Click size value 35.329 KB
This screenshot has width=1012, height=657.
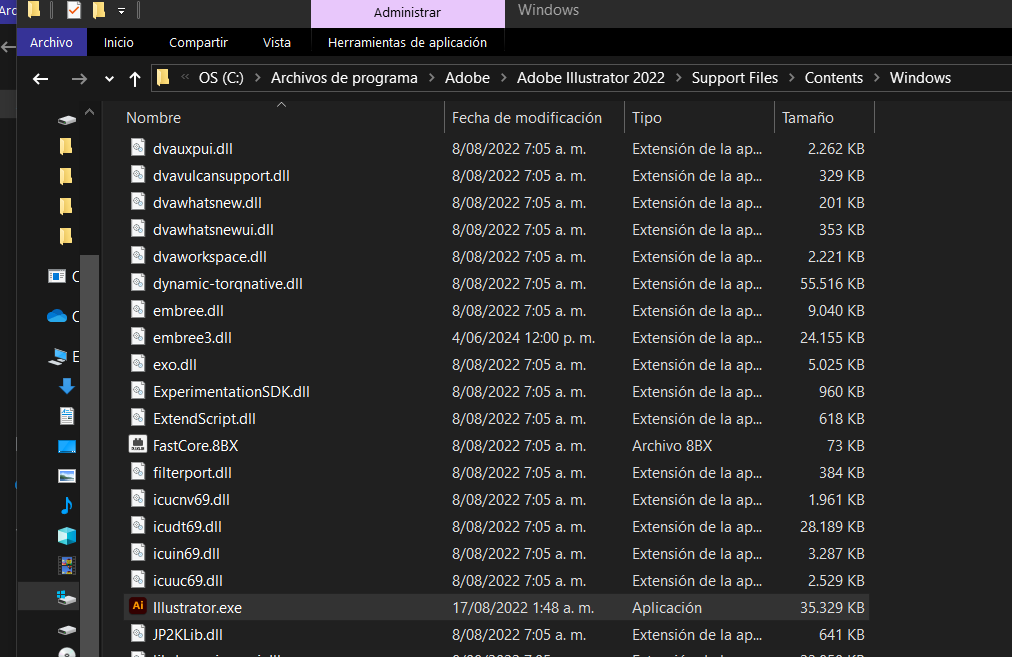(x=832, y=607)
